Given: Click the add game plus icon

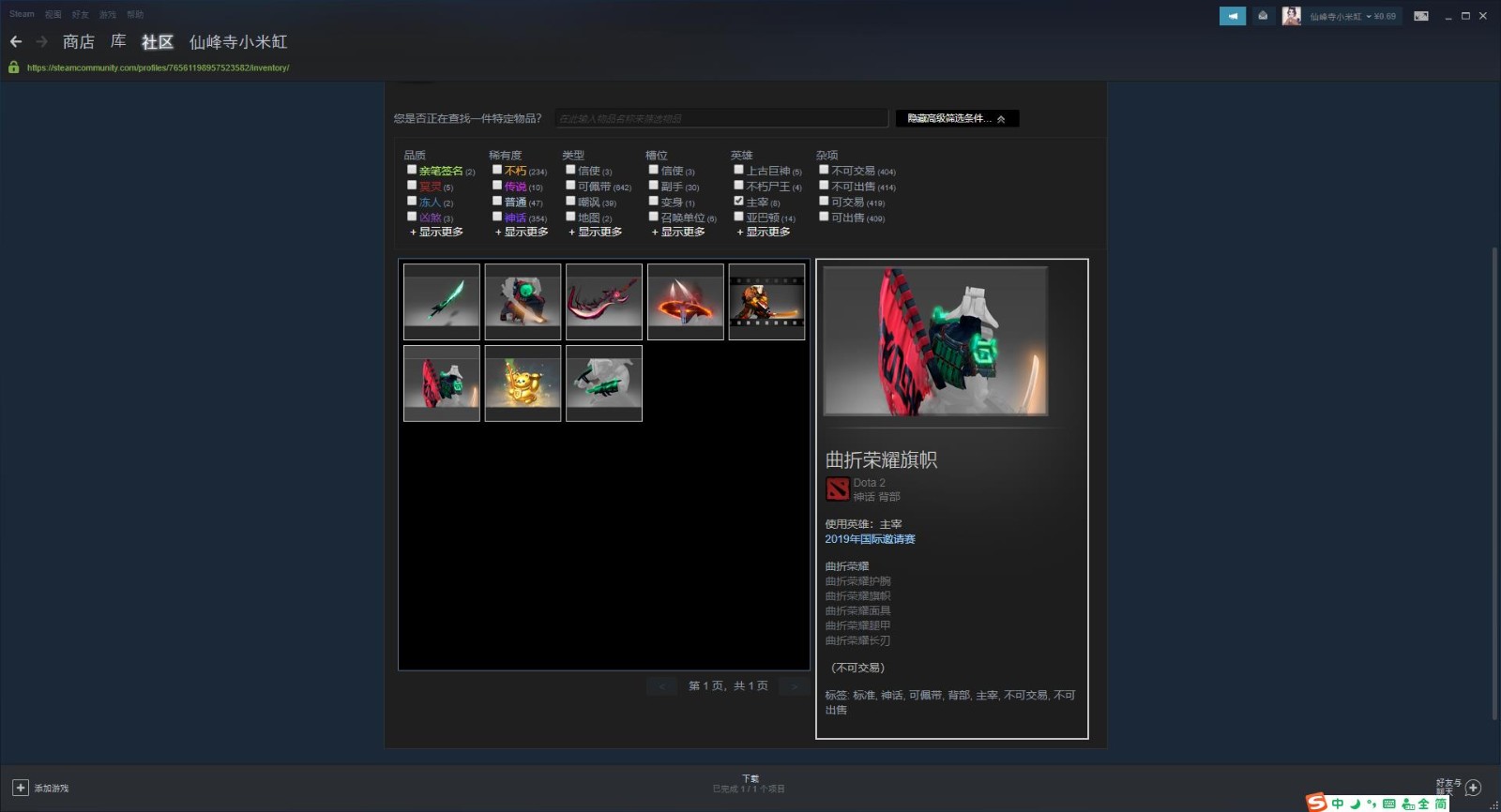Looking at the screenshot, I should (21, 788).
